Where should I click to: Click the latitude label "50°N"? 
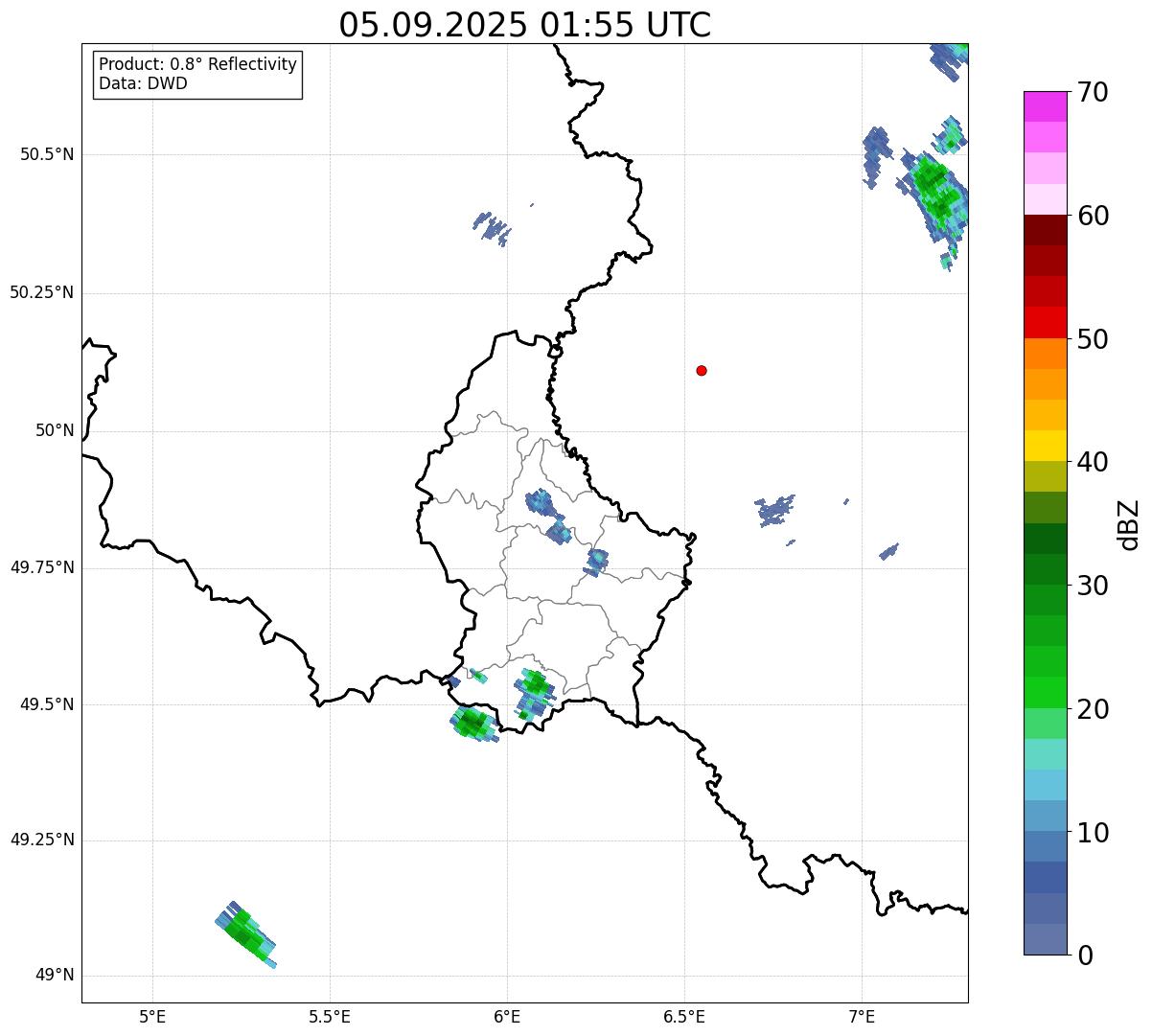tap(55, 430)
